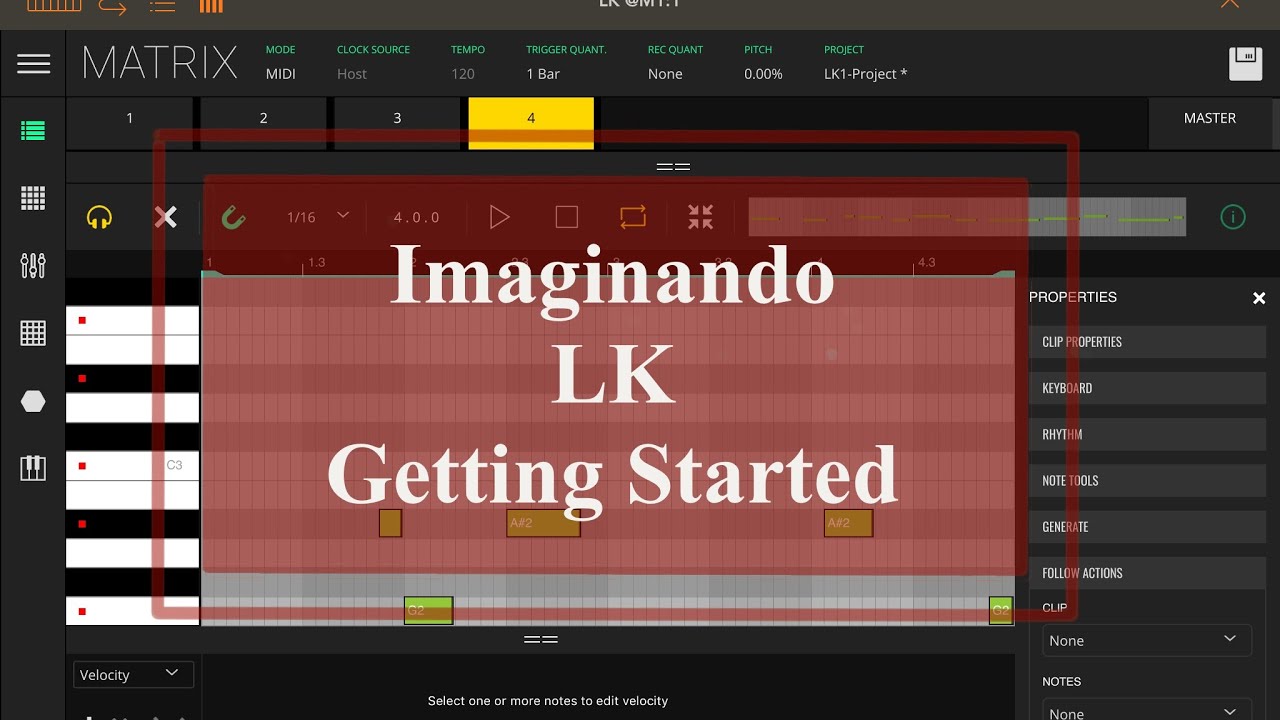Expand the Generate section
Image resolution: width=1280 pixels, height=720 pixels.
tap(1147, 526)
